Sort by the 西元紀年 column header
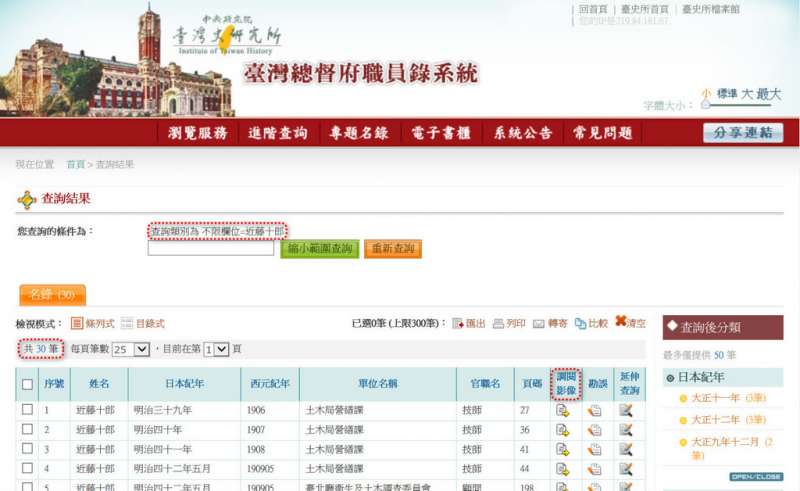The image size is (800, 491). [270, 384]
